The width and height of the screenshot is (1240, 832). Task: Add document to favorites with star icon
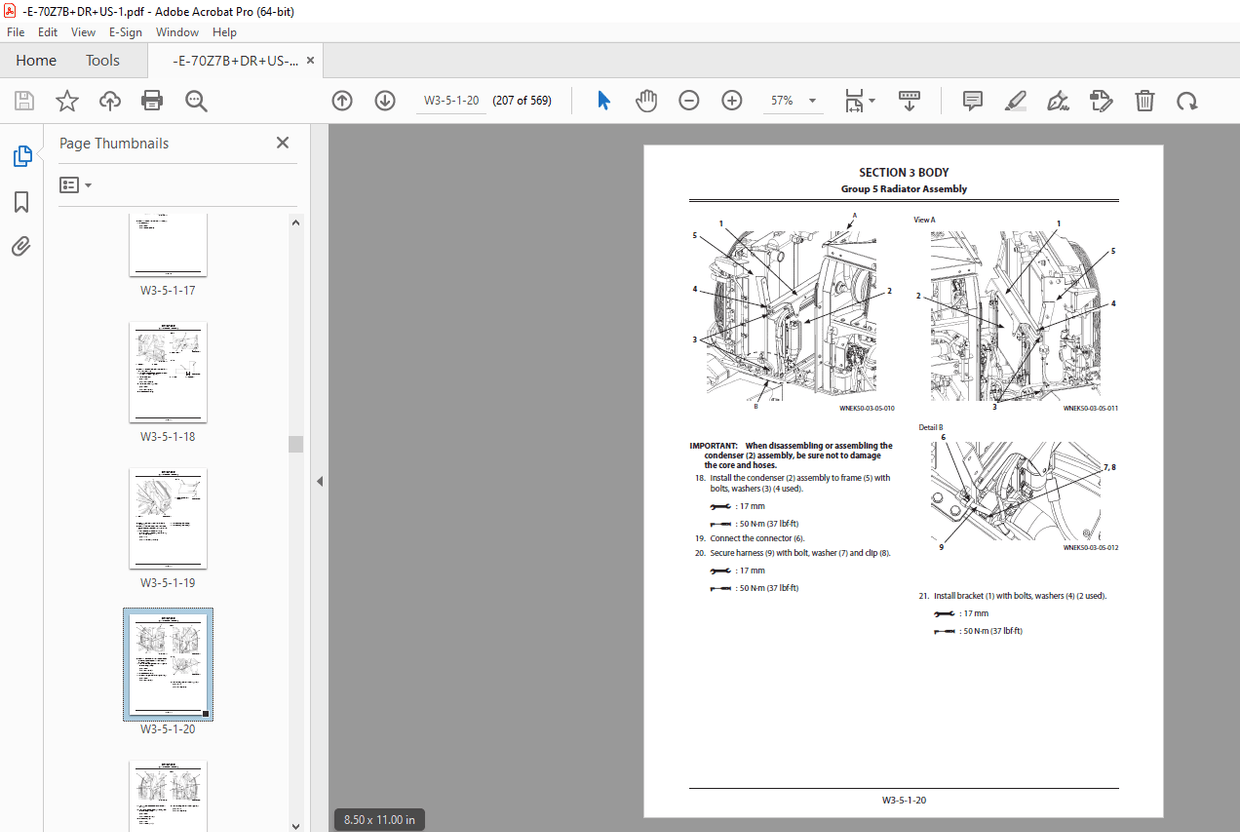coord(66,100)
